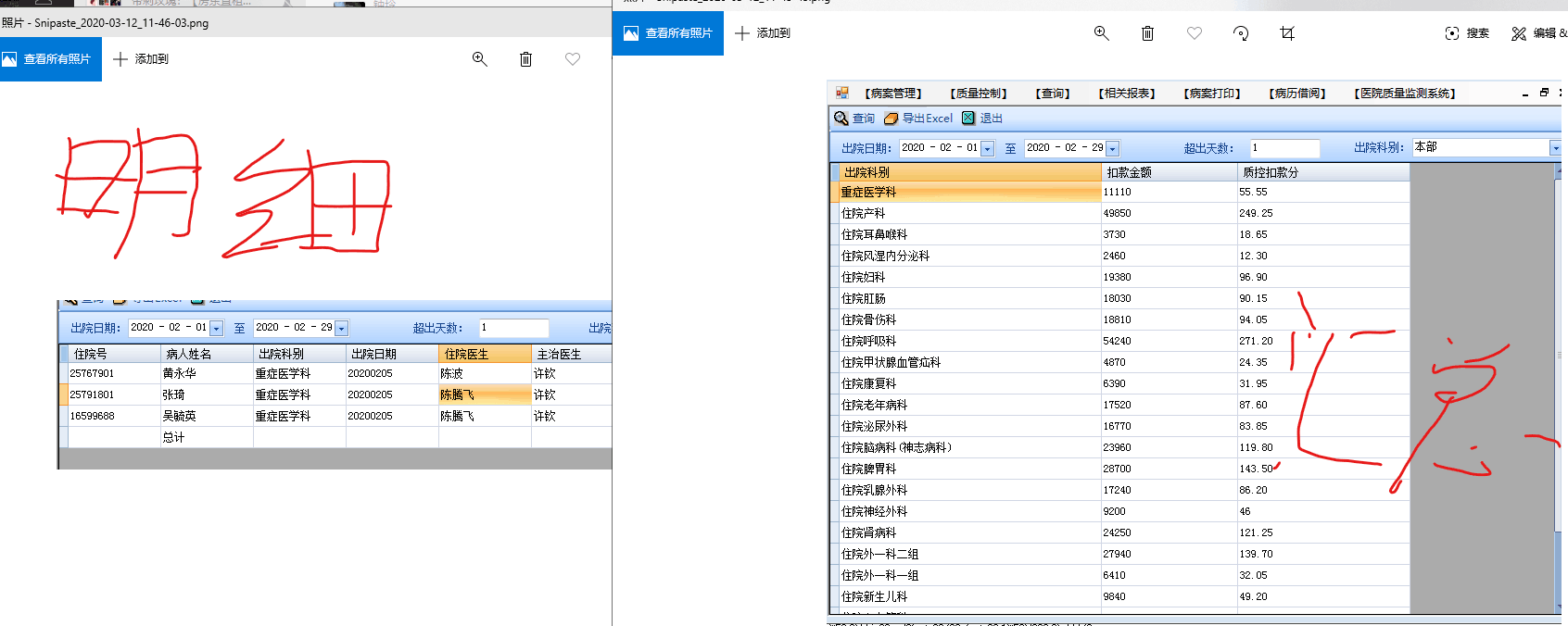Click 添加到 in right Photos window
The height and width of the screenshot is (626, 1568).
click(763, 33)
